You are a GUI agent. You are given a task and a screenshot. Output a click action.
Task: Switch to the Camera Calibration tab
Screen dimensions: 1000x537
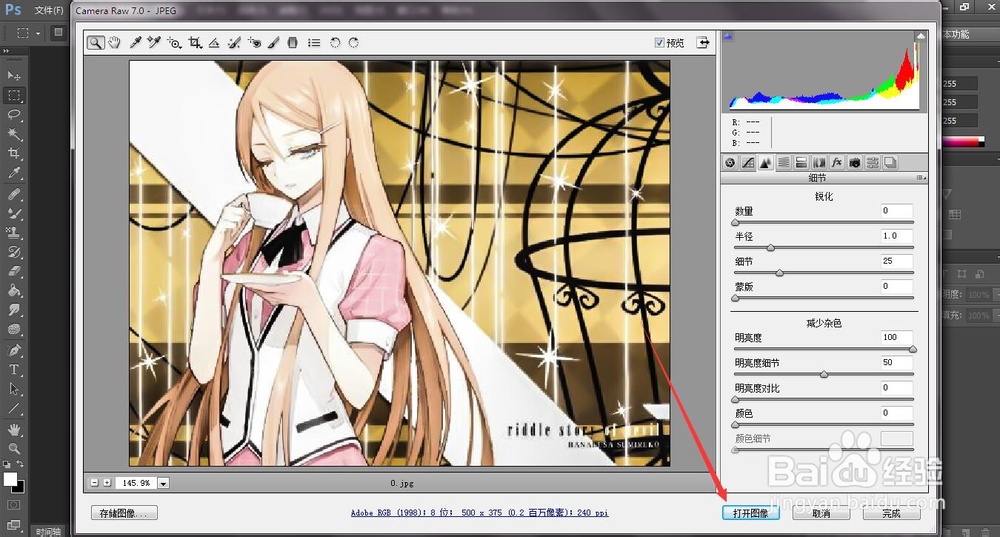(855, 163)
